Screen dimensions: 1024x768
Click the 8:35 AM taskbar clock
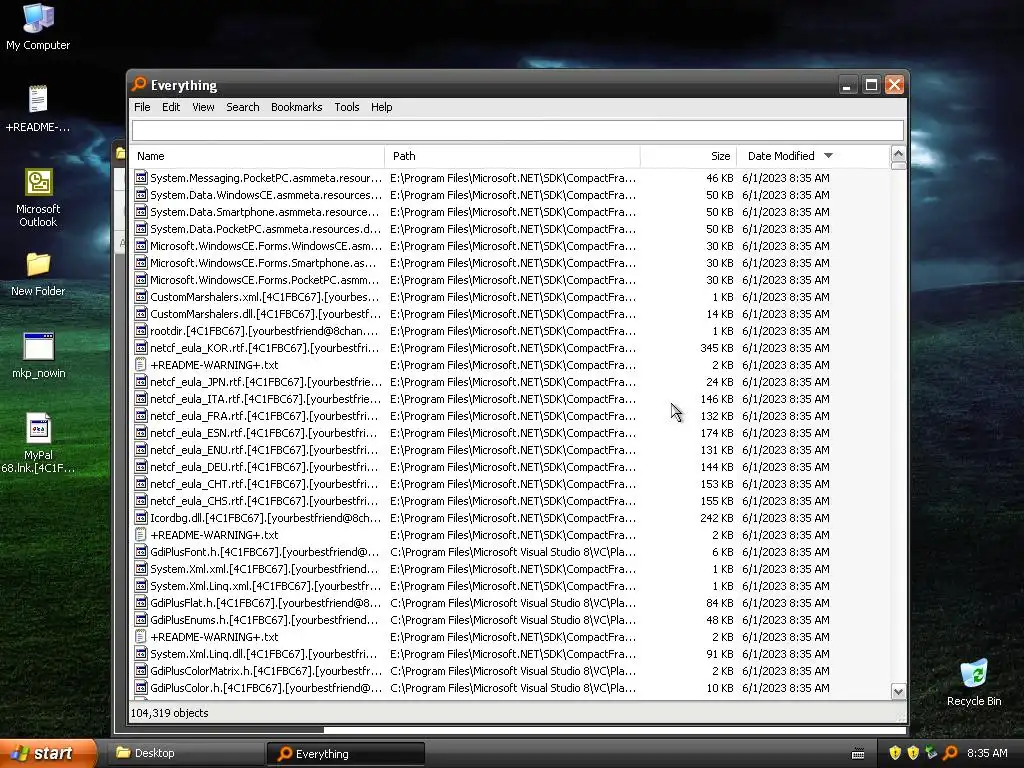click(x=987, y=753)
